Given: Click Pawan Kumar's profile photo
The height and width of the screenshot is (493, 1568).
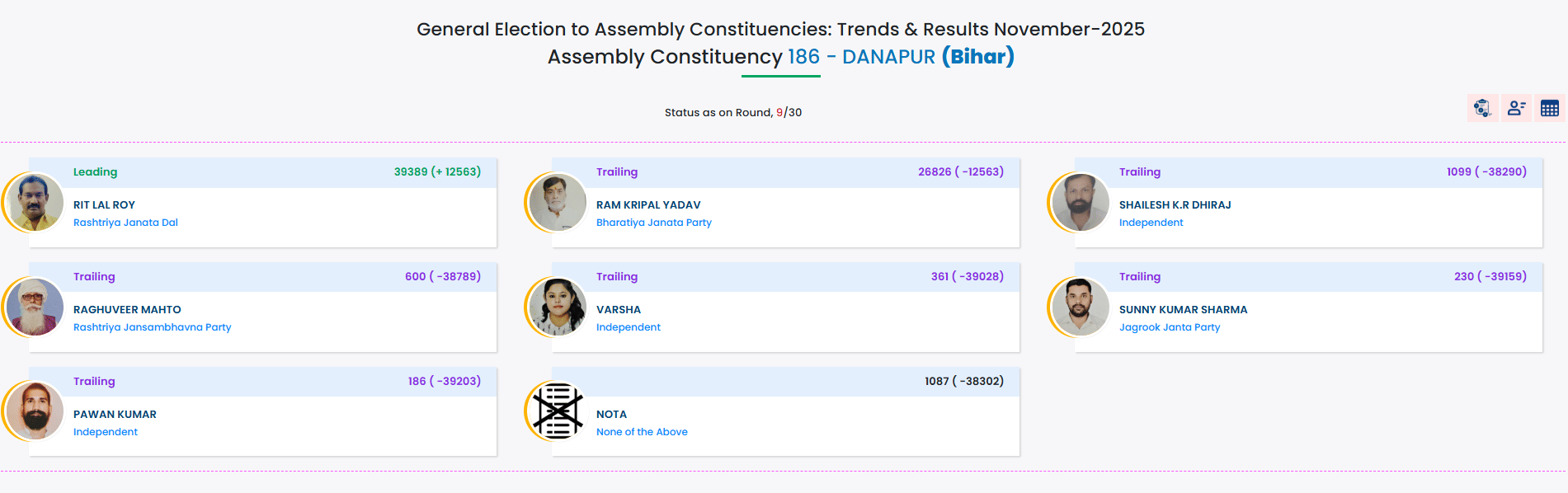Looking at the screenshot, I should click(35, 411).
